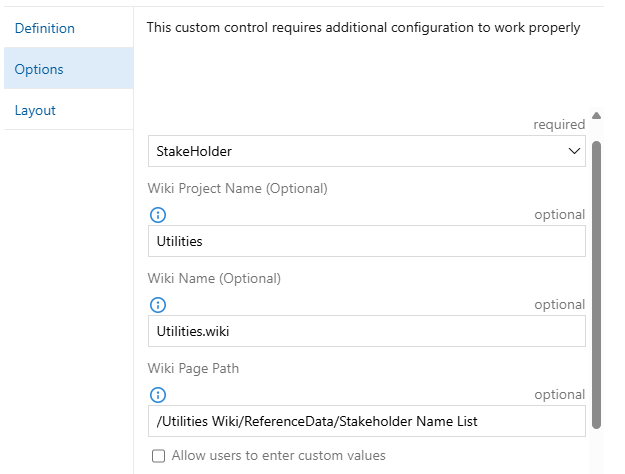This screenshot has height=474, width=625.
Task: Click the scroll up arrow
Action: click(597, 116)
